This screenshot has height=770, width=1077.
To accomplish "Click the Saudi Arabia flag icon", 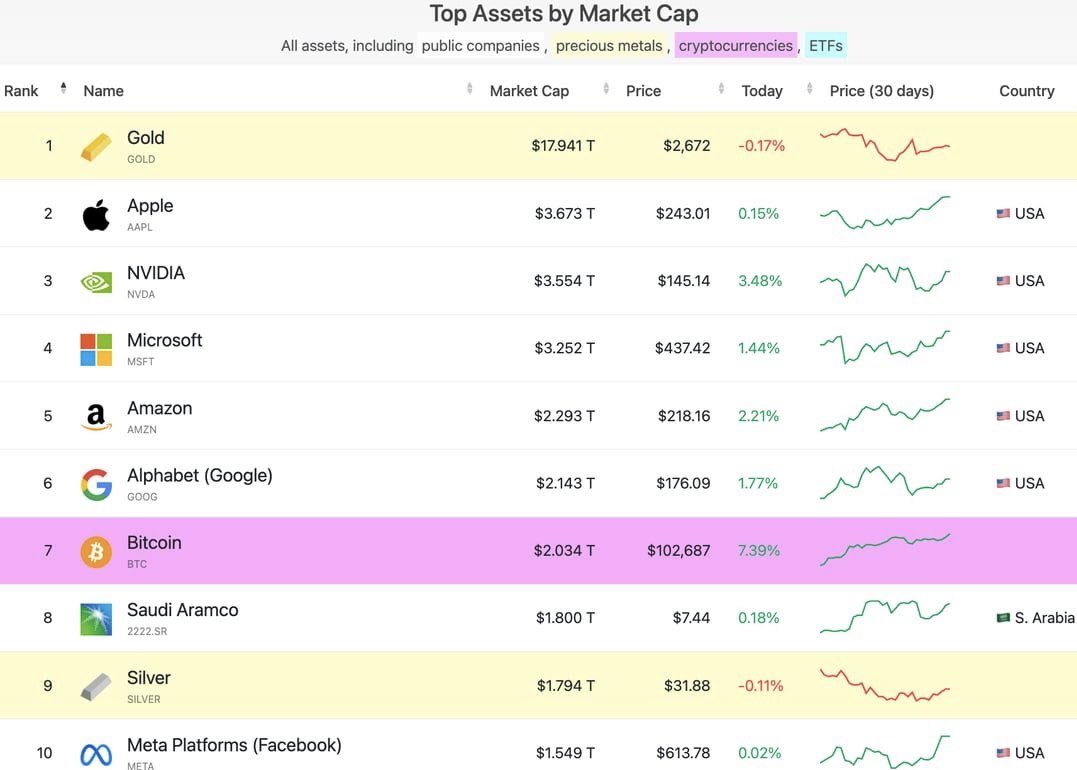I will pos(1003,618).
